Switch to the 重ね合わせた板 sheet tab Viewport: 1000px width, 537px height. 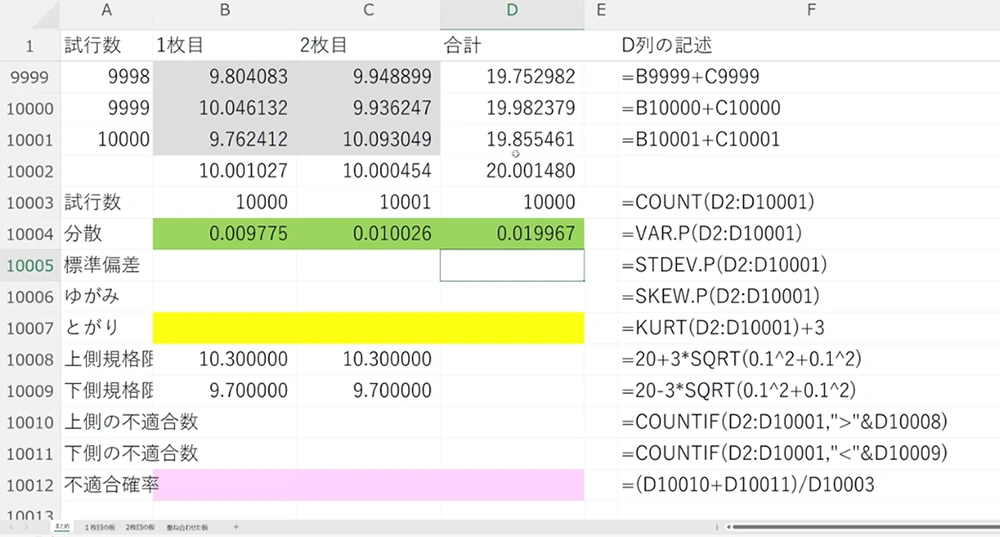click(188, 526)
